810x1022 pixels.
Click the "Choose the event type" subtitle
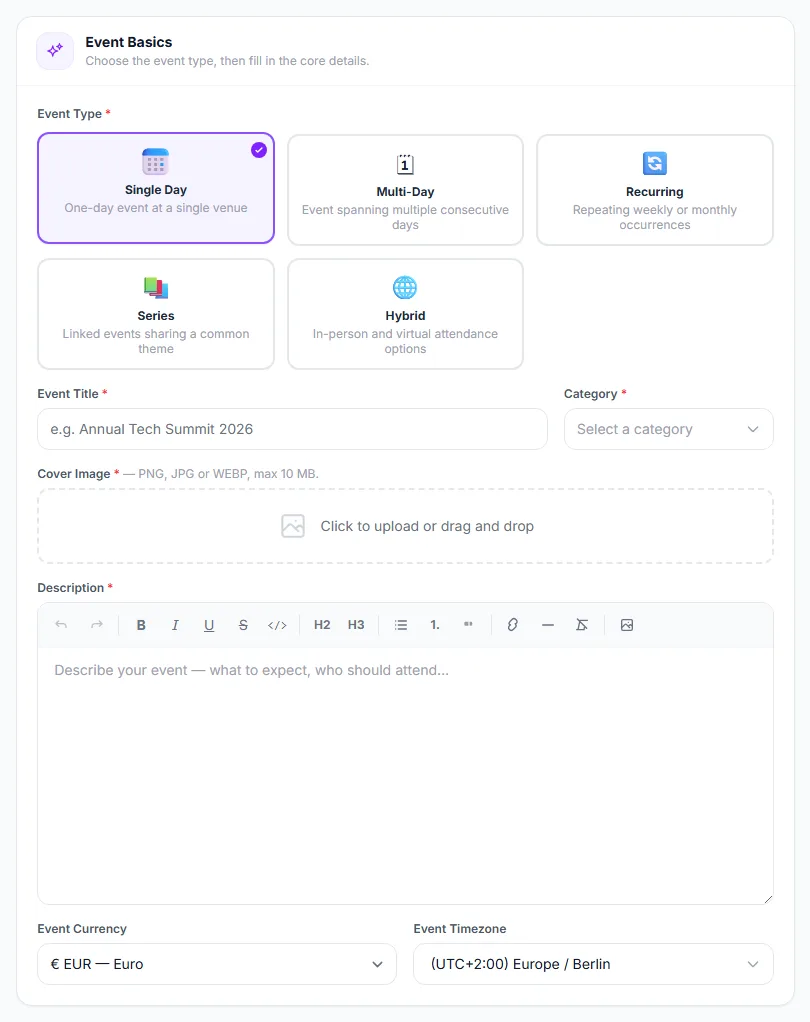tap(227, 61)
